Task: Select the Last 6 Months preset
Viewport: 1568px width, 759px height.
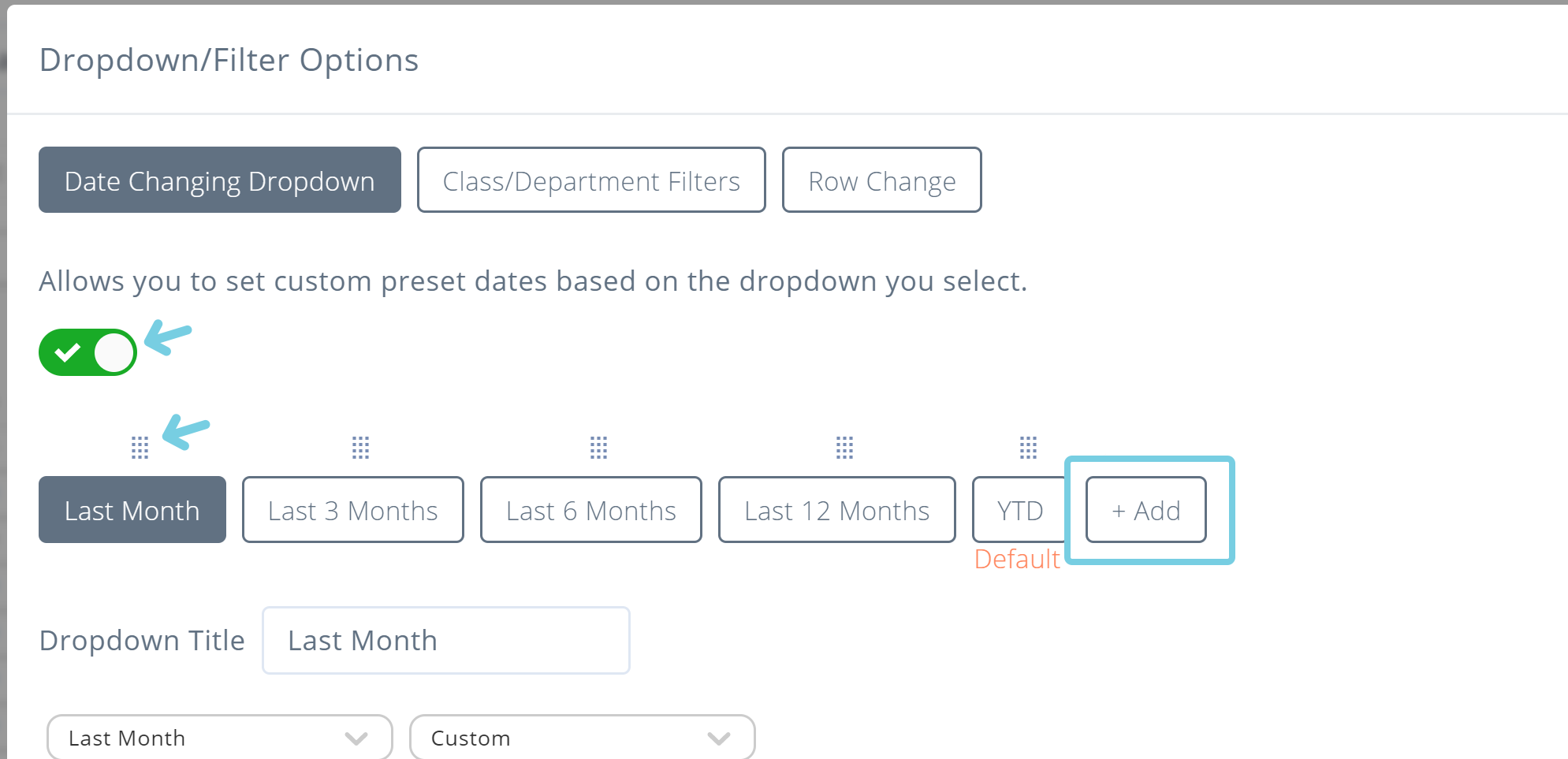Action: 590,510
